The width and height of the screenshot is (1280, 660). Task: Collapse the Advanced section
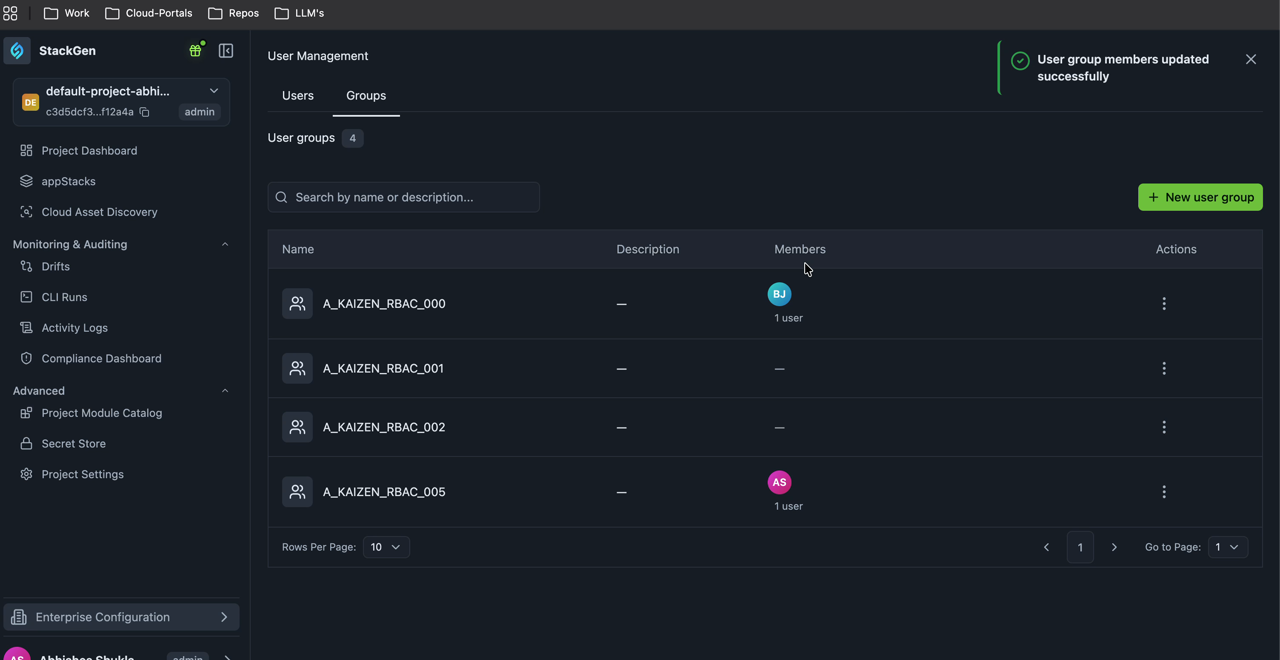[225, 391]
